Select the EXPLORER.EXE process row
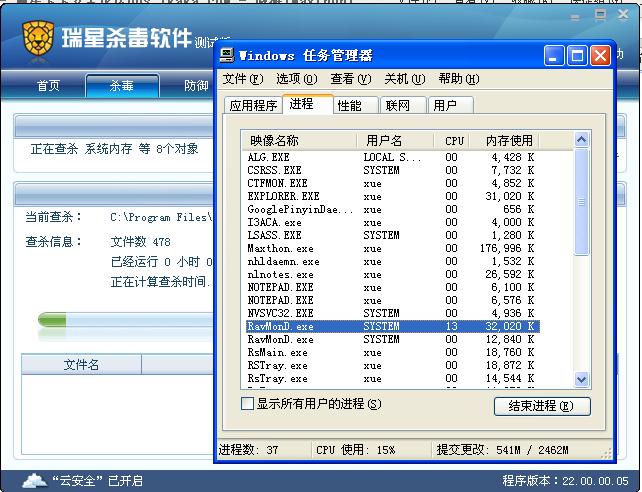642x492 pixels. coord(392,196)
